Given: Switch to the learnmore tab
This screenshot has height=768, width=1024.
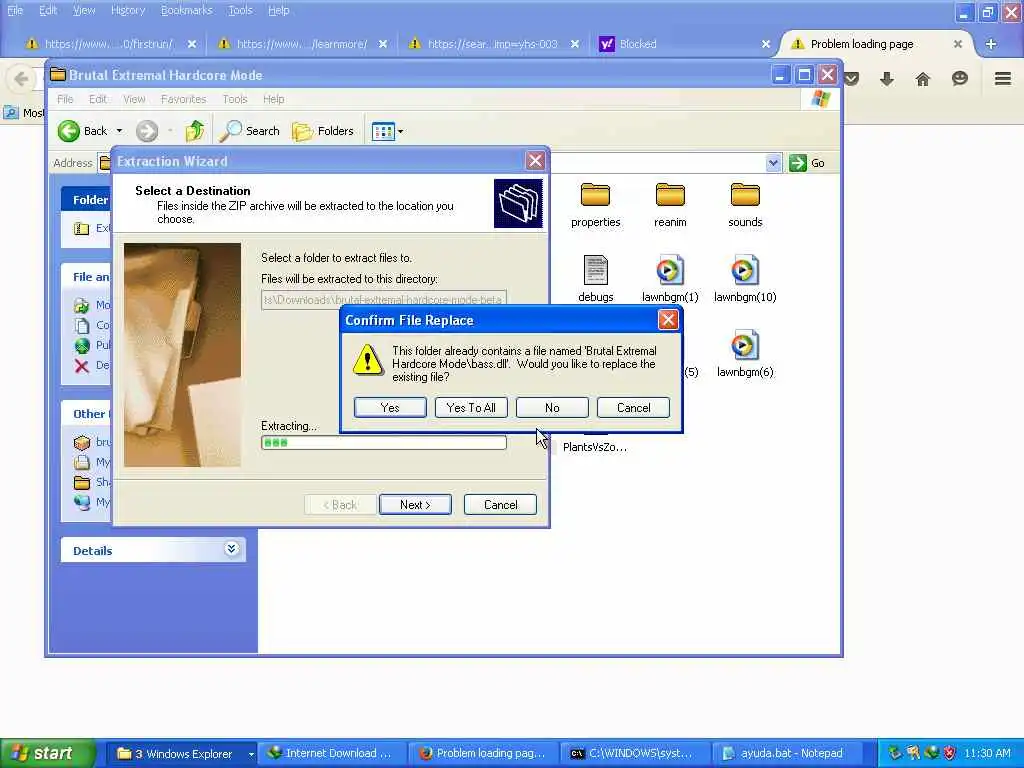Looking at the screenshot, I should coord(302,44).
